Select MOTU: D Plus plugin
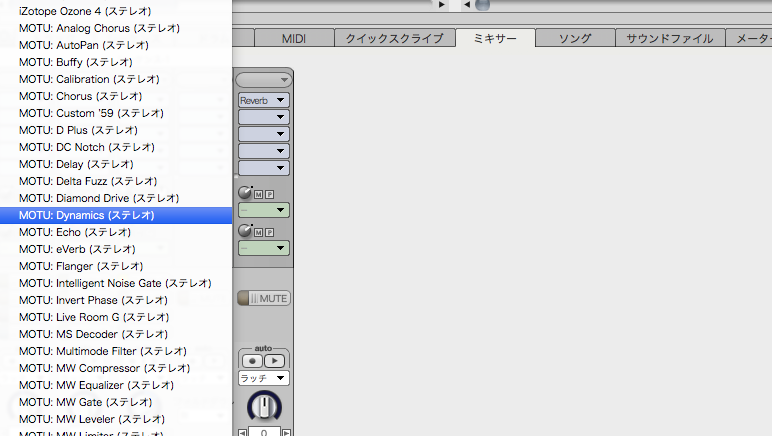772x436 pixels. (116, 130)
